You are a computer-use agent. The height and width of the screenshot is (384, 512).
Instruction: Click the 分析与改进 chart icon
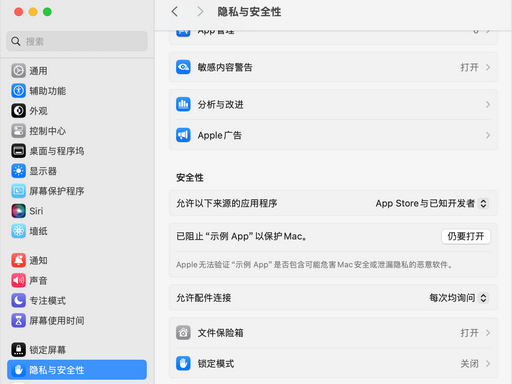coord(183,104)
